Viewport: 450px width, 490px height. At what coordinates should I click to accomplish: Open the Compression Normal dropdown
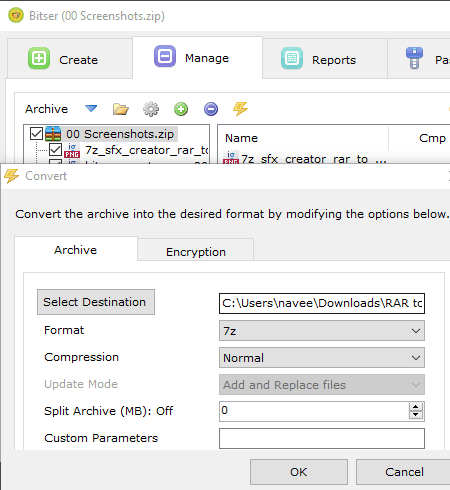(x=322, y=358)
